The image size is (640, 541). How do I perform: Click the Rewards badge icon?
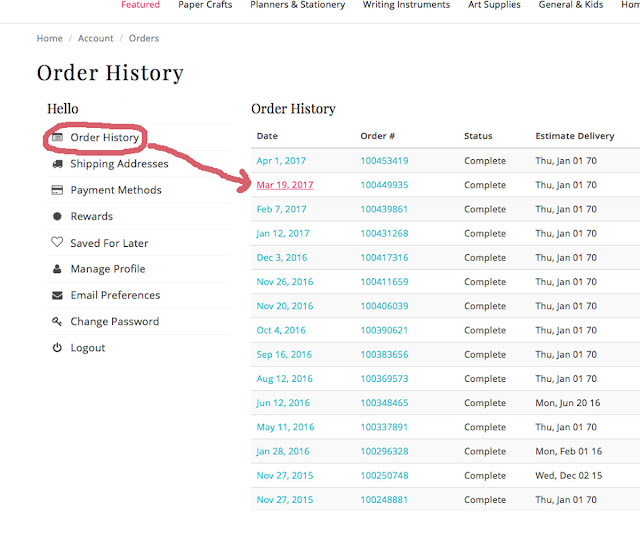tap(57, 216)
